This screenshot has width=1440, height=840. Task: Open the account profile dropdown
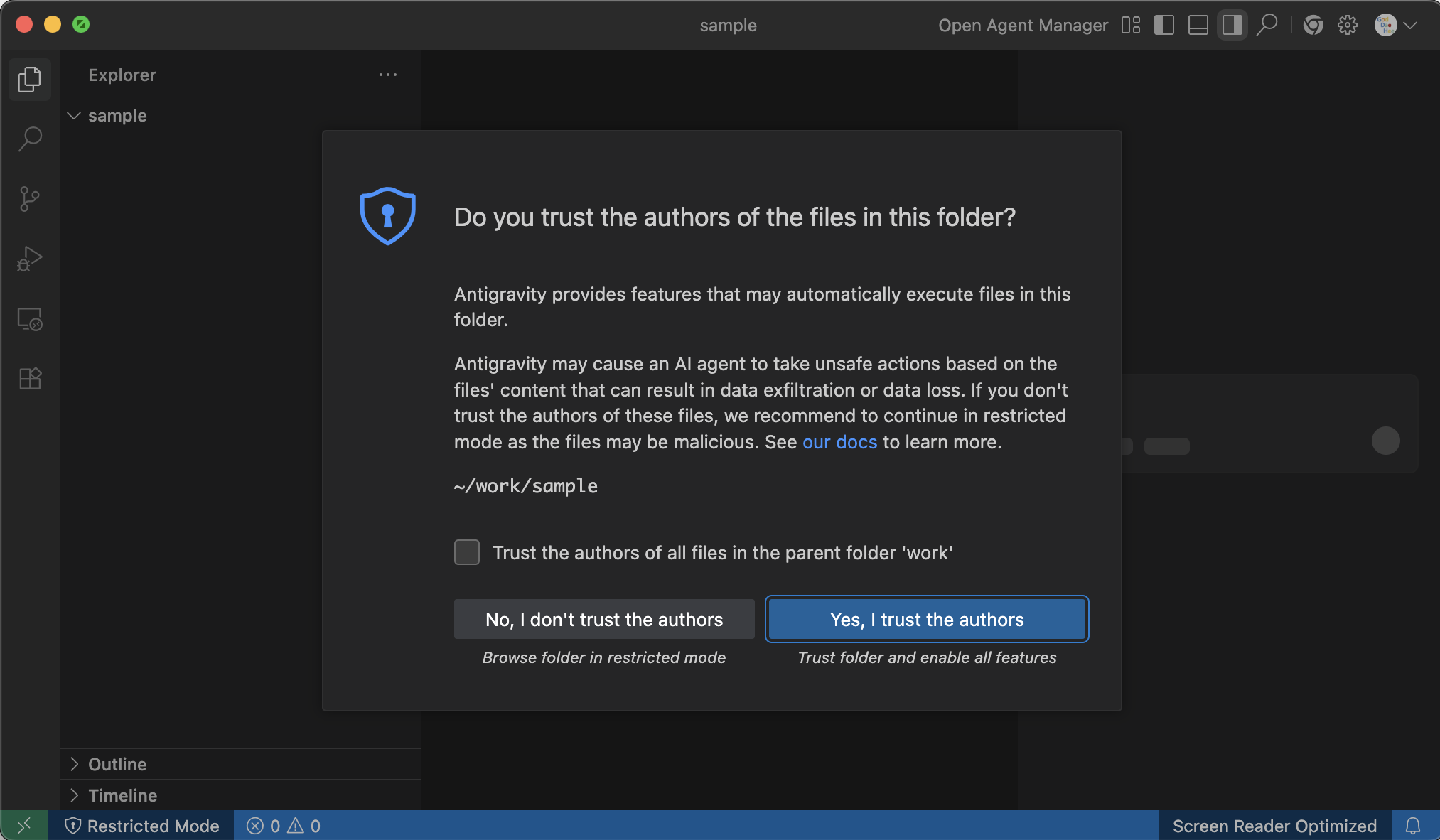1396,26
